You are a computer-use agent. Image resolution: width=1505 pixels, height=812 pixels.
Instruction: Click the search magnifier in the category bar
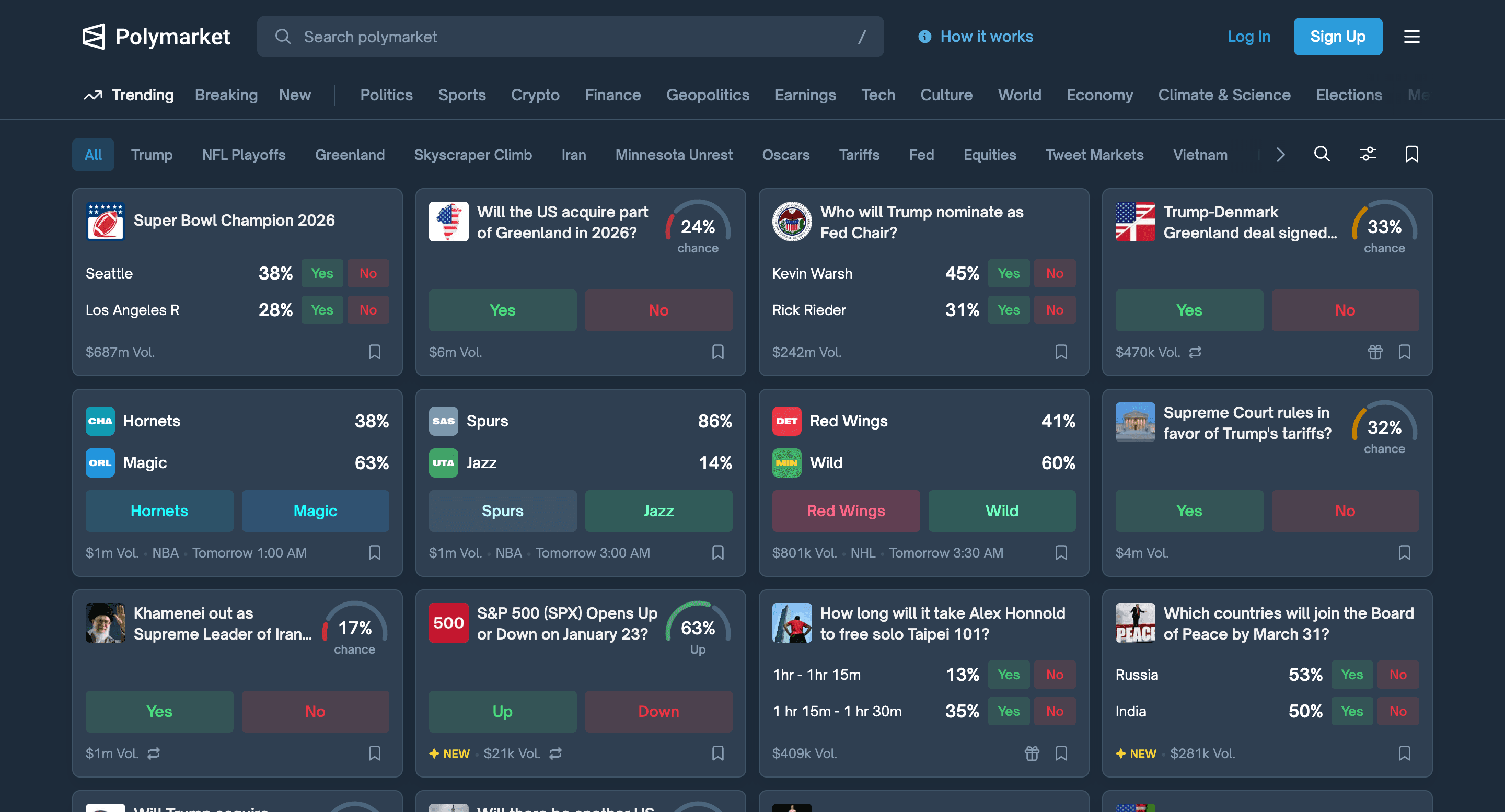point(1322,154)
